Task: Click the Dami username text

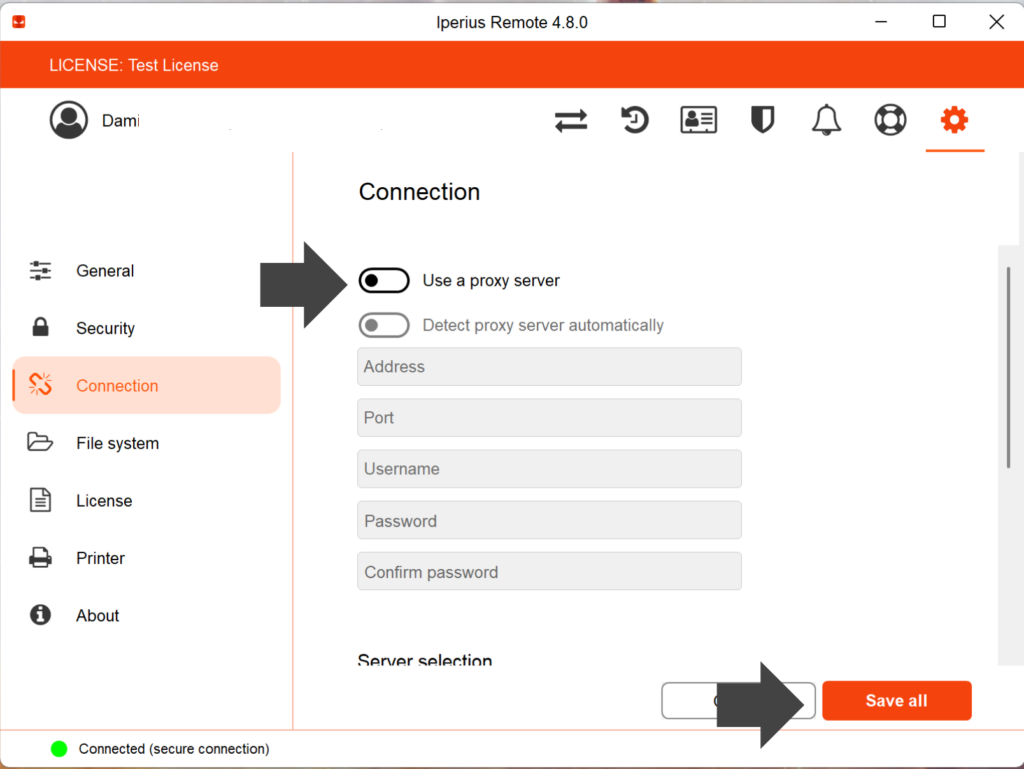Action: (x=120, y=121)
